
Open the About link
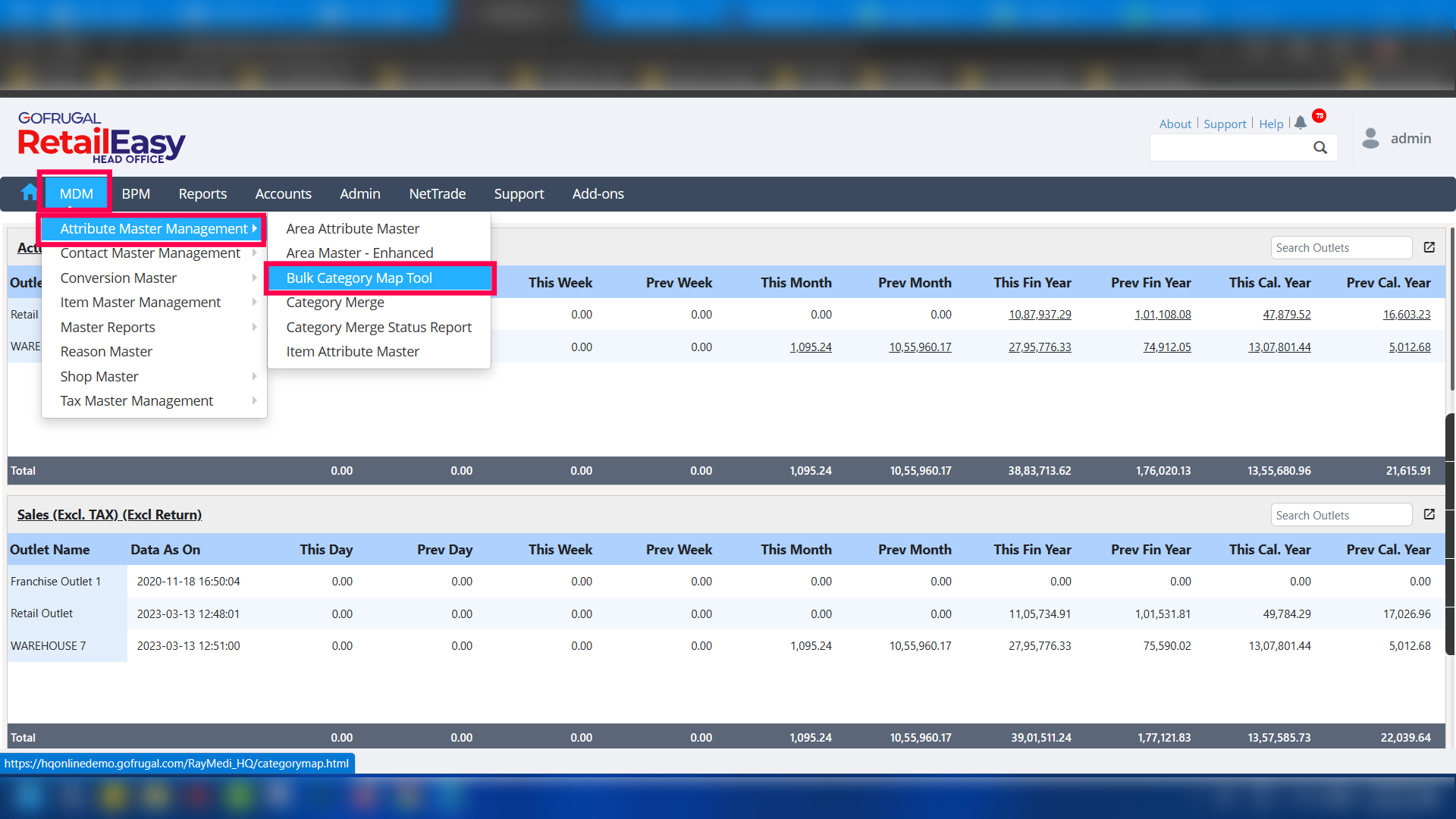coord(1175,124)
